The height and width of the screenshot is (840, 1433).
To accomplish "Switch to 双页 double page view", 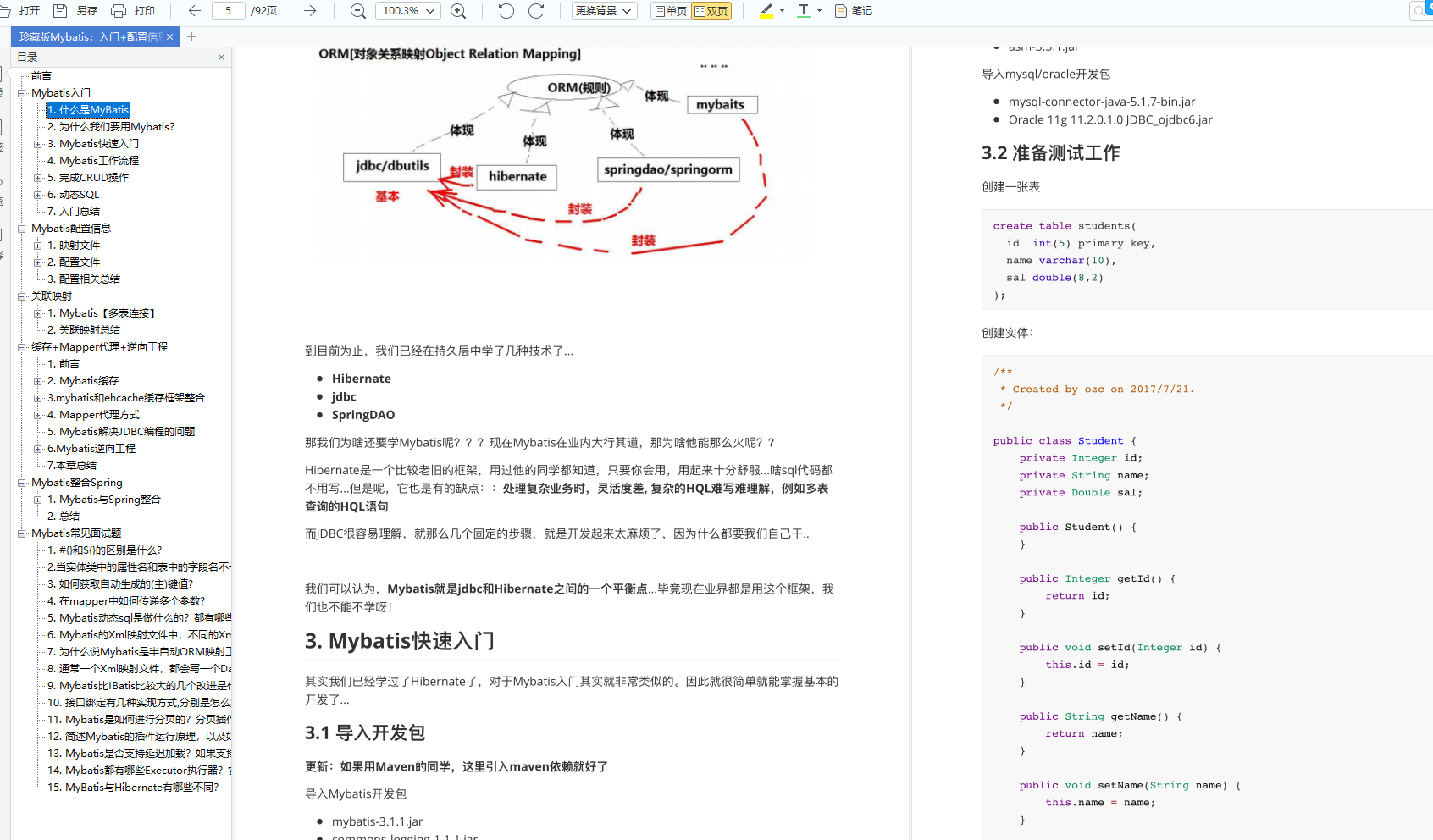I will [711, 11].
